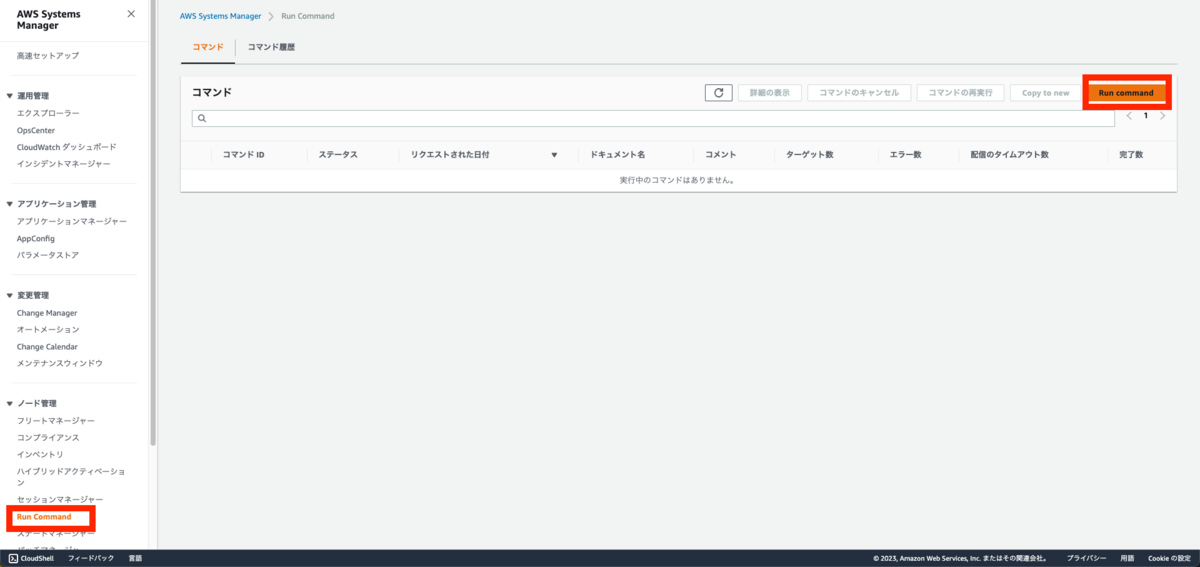Open ハイブリッドアクティベーション in sidebar

tap(71, 476)
